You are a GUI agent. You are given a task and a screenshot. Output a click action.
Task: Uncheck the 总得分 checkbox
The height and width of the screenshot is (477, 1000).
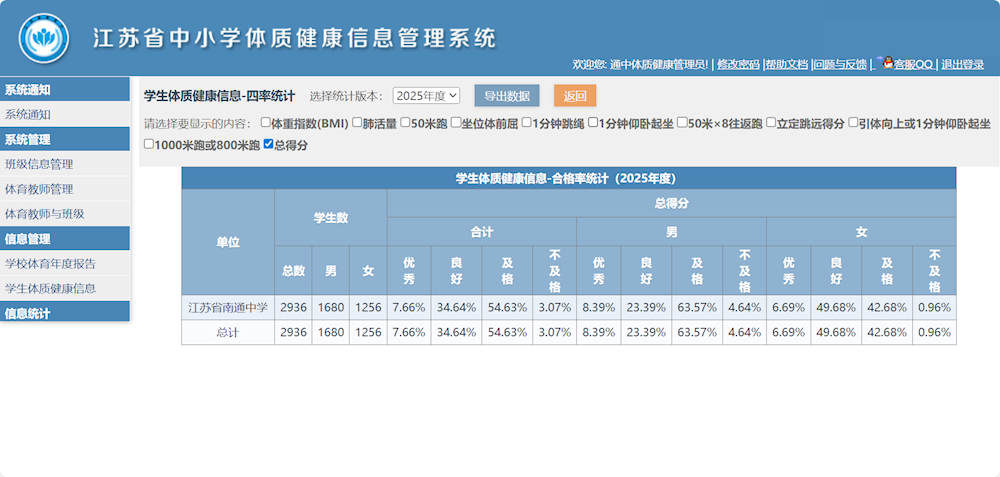268,144
